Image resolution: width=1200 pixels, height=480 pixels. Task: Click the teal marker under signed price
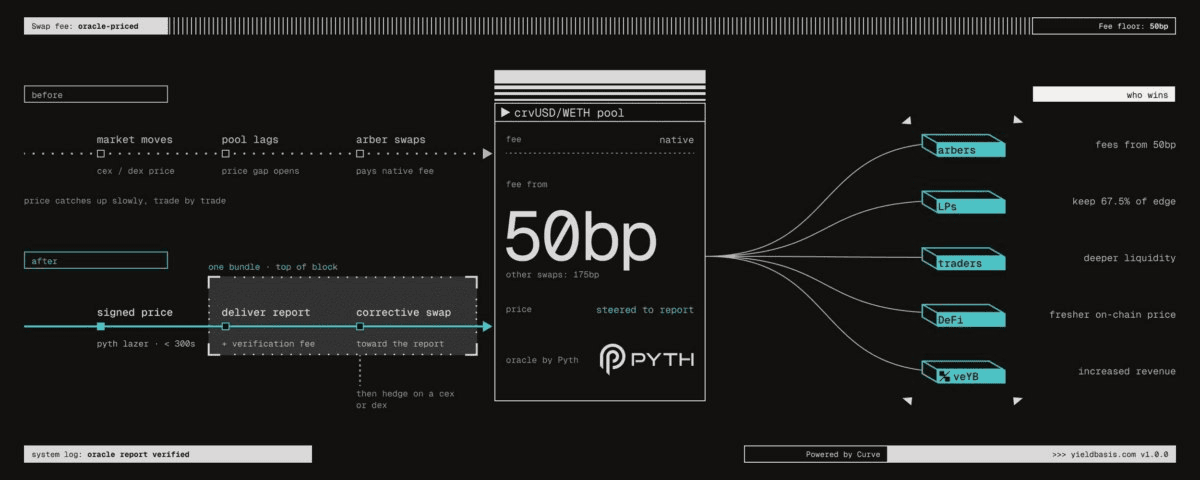click(x=101, y=327)
